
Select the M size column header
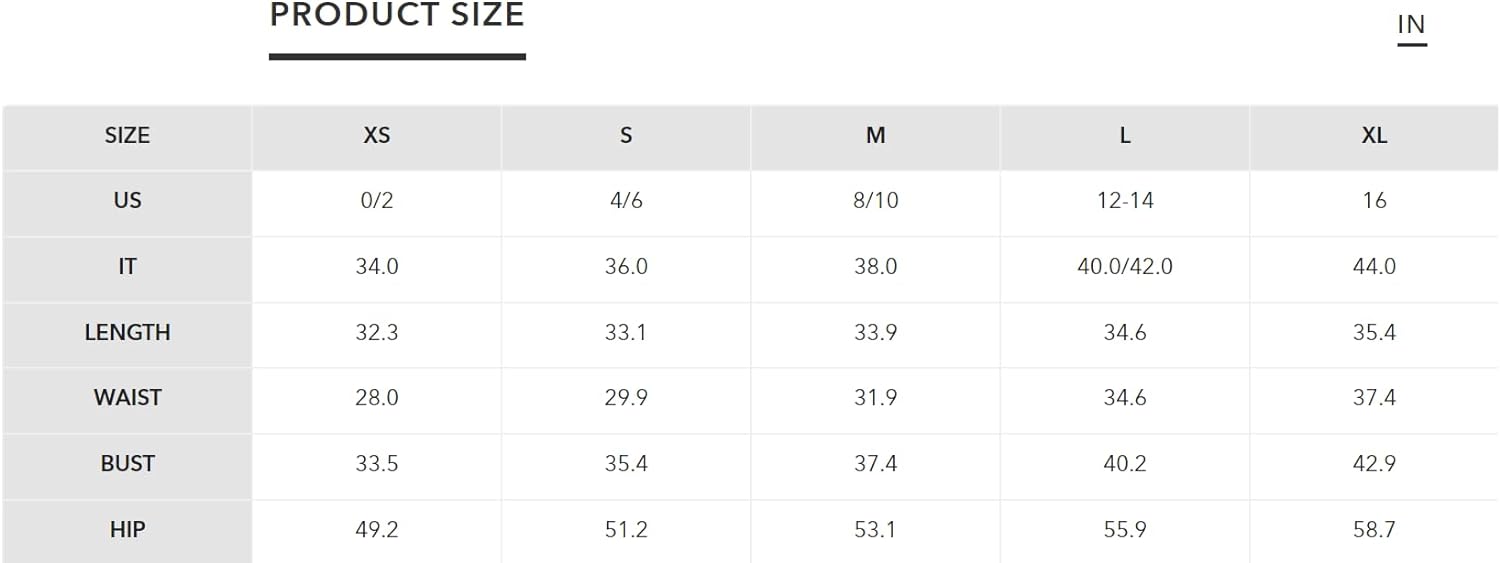tap(875, 136)
